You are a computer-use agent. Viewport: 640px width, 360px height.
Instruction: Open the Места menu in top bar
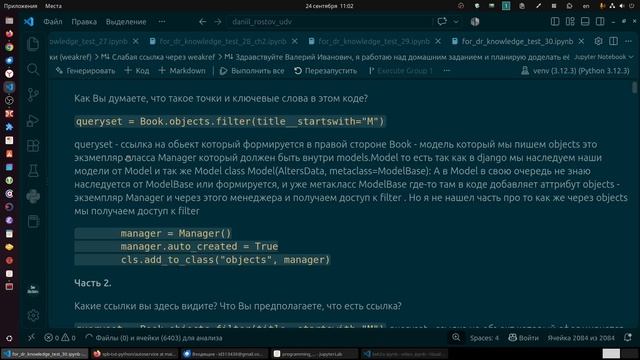[x=53, y=6]
